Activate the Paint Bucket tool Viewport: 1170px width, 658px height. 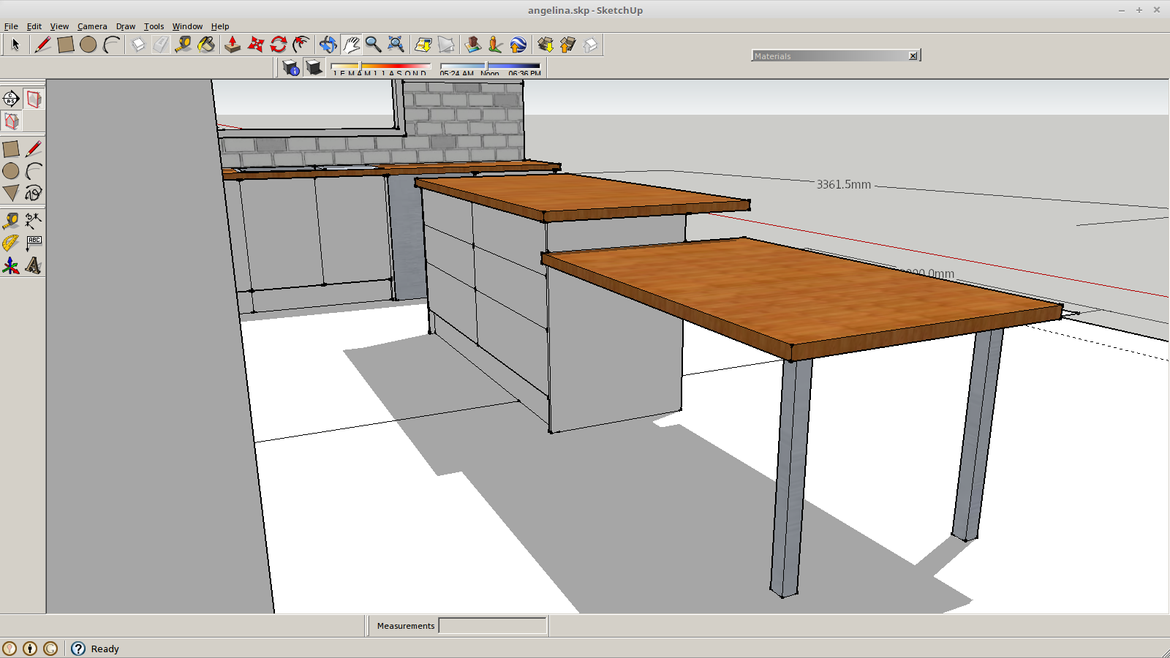(206, 44)
